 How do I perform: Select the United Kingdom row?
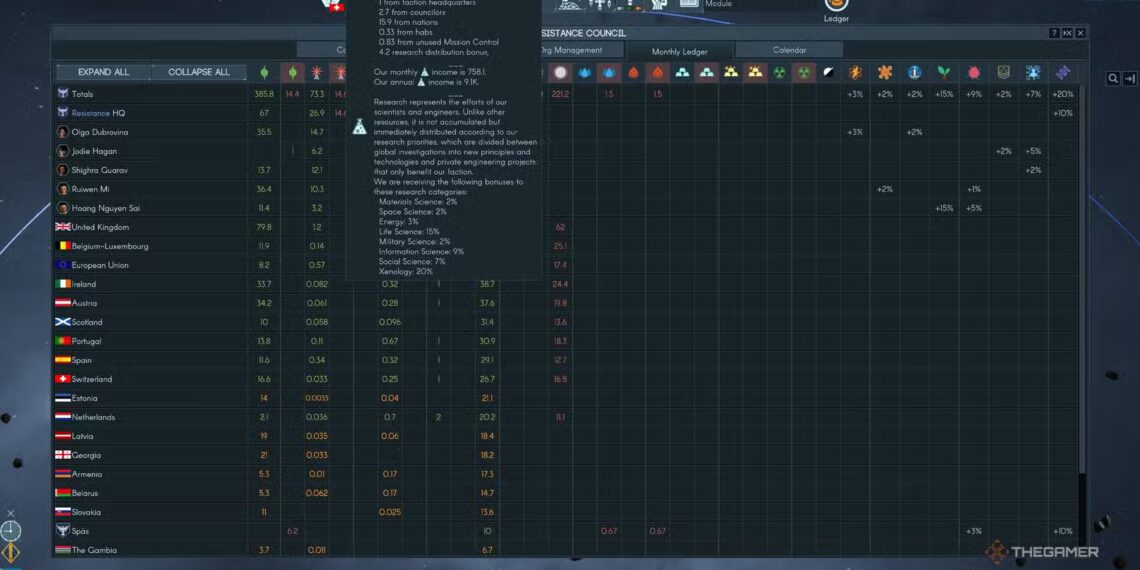tap(566, 227)
